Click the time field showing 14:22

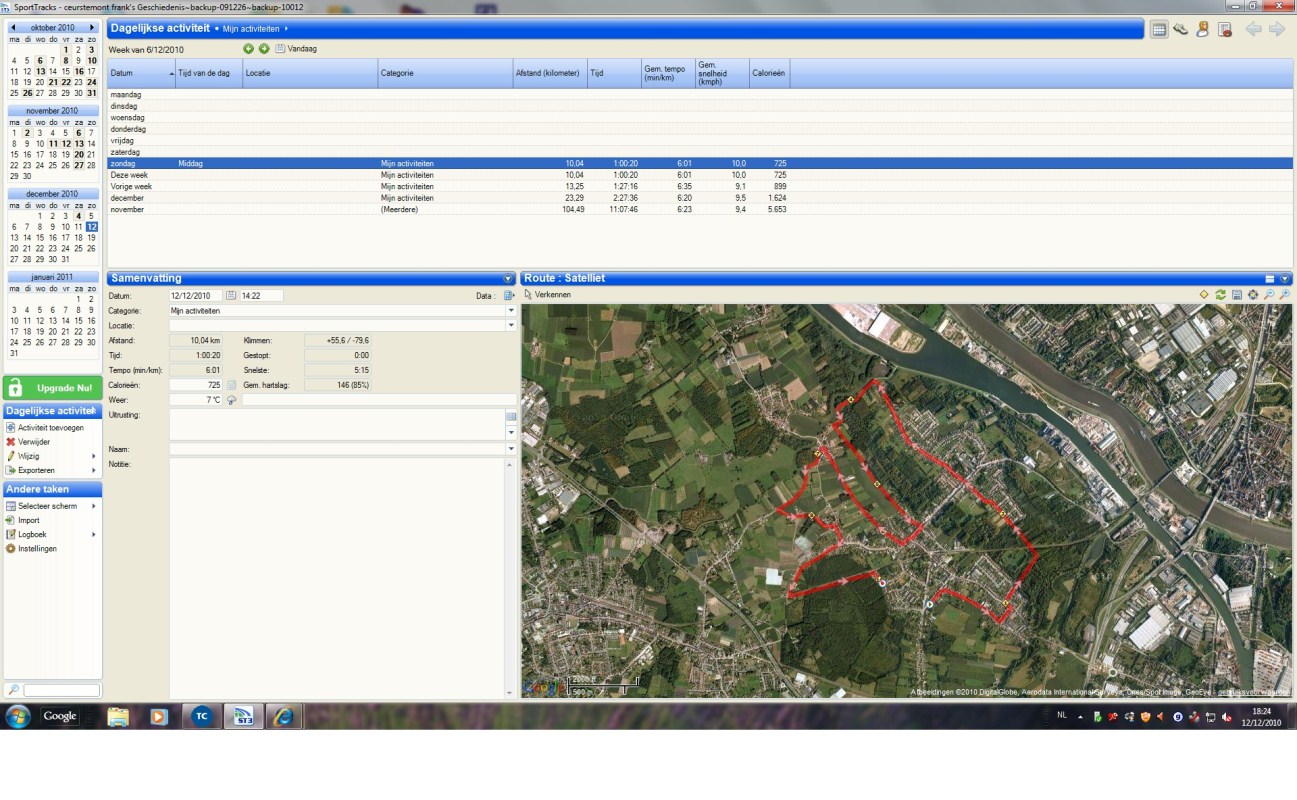261,296
